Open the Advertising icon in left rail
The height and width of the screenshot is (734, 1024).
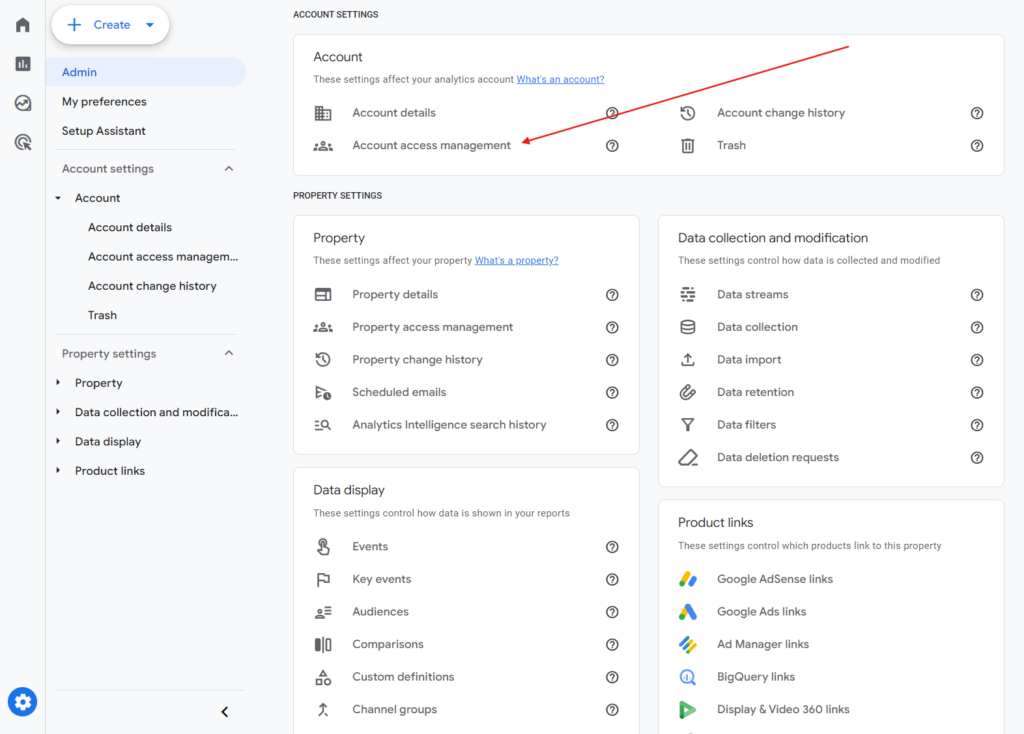click(22, 142)
